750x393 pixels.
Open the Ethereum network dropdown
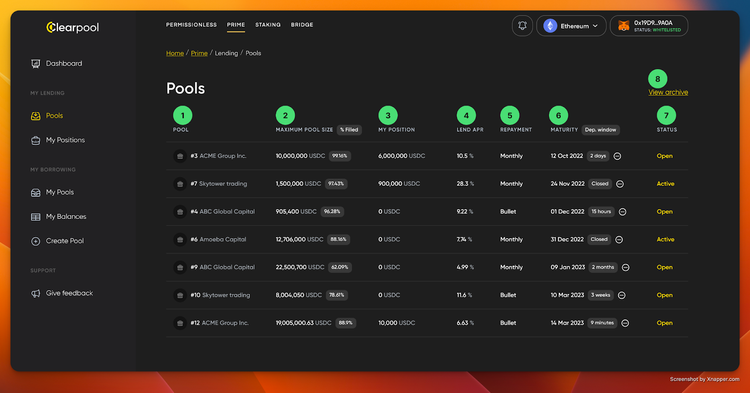(x=571, y=26)
